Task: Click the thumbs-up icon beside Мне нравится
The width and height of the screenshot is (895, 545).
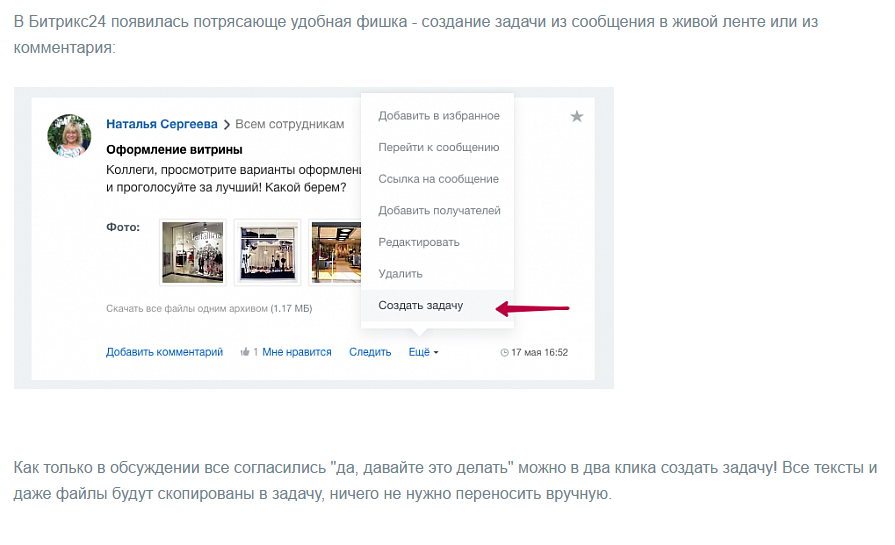Action: tap(245, 352)
